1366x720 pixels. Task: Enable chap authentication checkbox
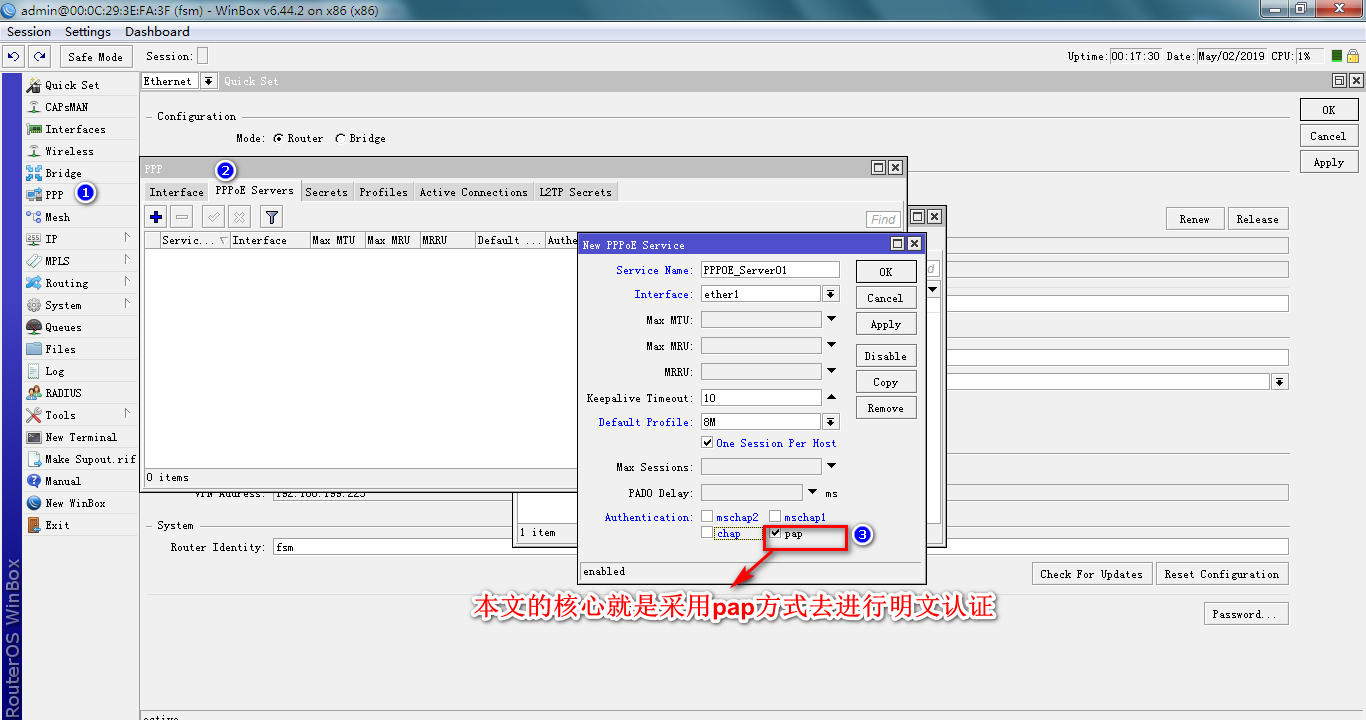[707, 533]
